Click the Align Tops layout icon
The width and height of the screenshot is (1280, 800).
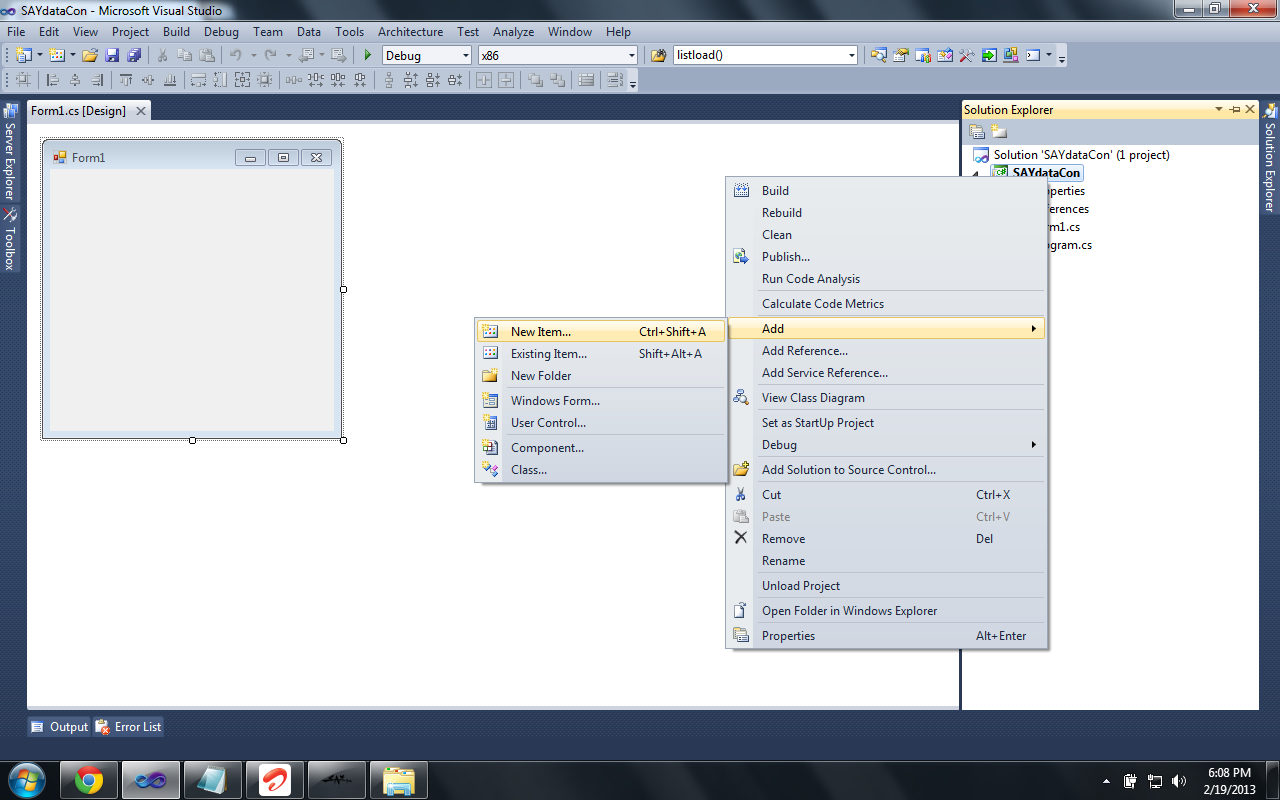(126, 81)
